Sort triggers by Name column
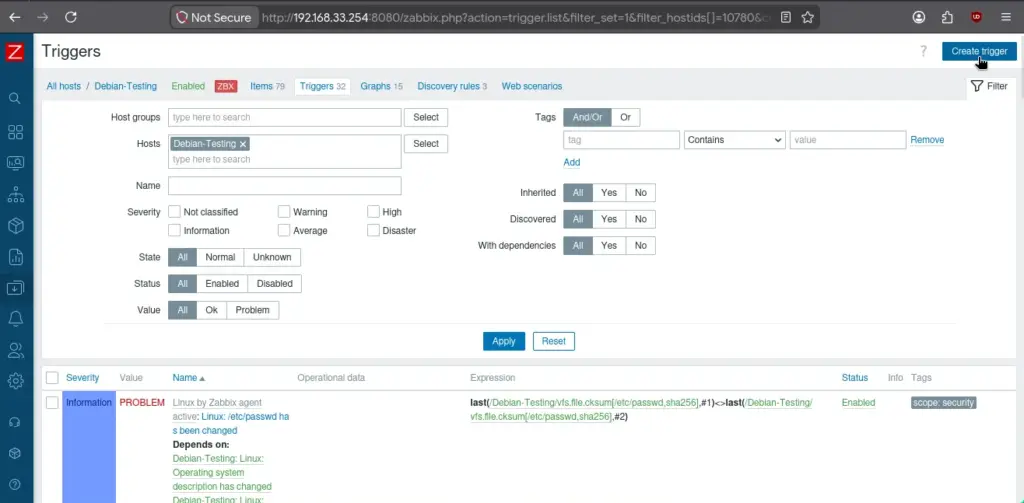This screenshot has width=1024, height=503. pos(189,378)
